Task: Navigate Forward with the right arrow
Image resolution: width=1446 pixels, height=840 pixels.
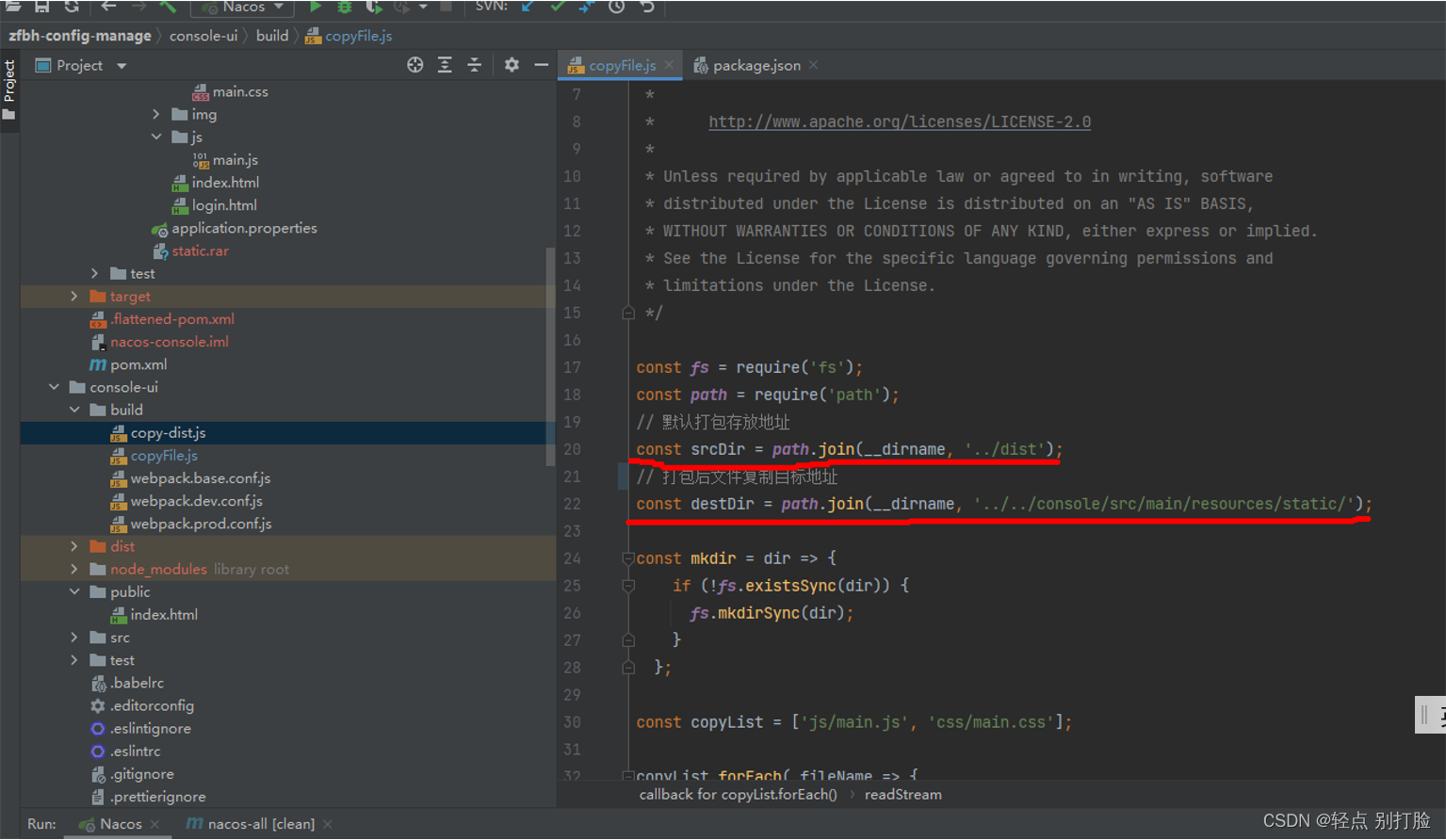Action: click(138, 6)
